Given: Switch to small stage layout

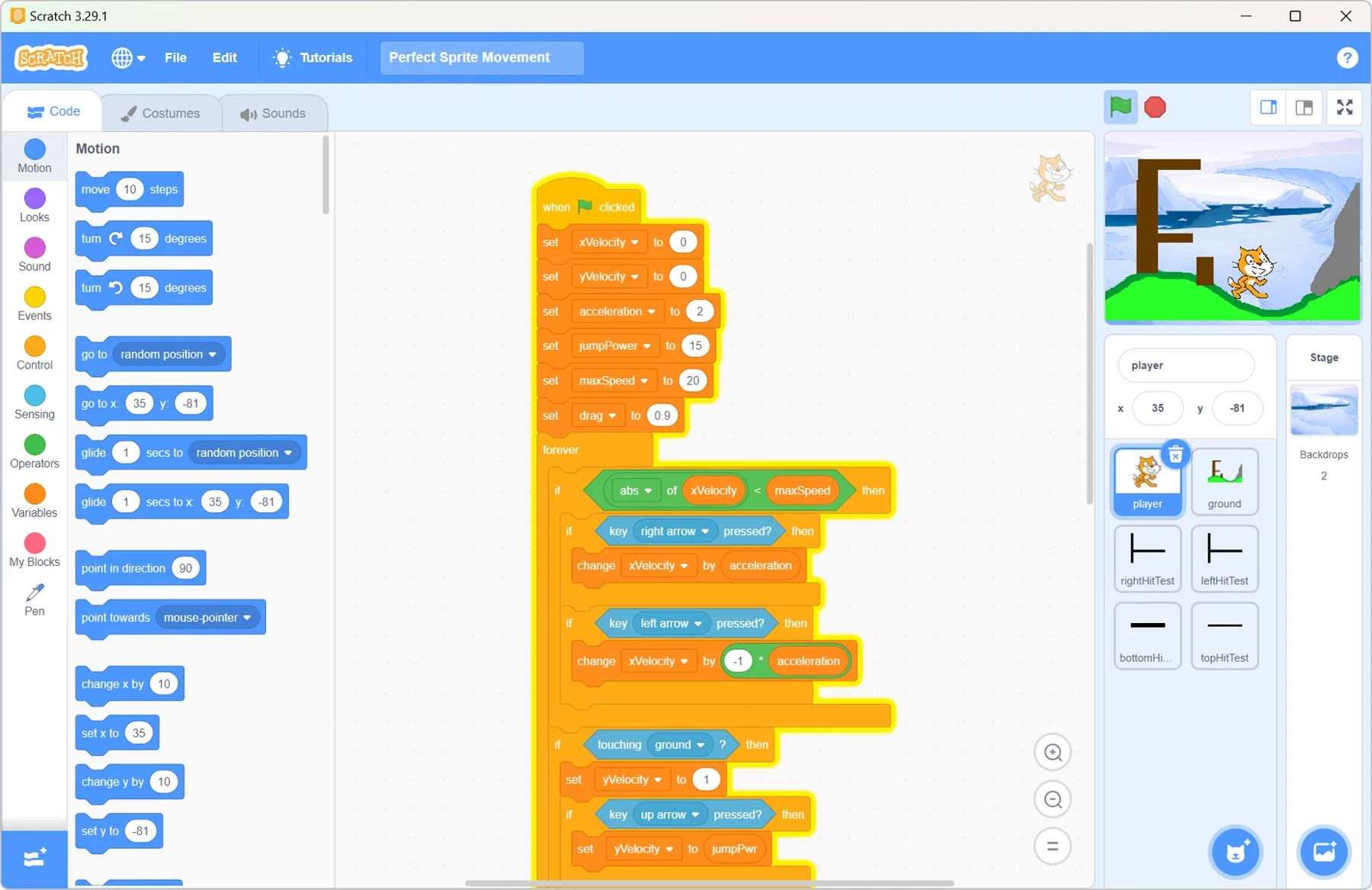Looking at the screenshot, I should (x=1268, y=108).
